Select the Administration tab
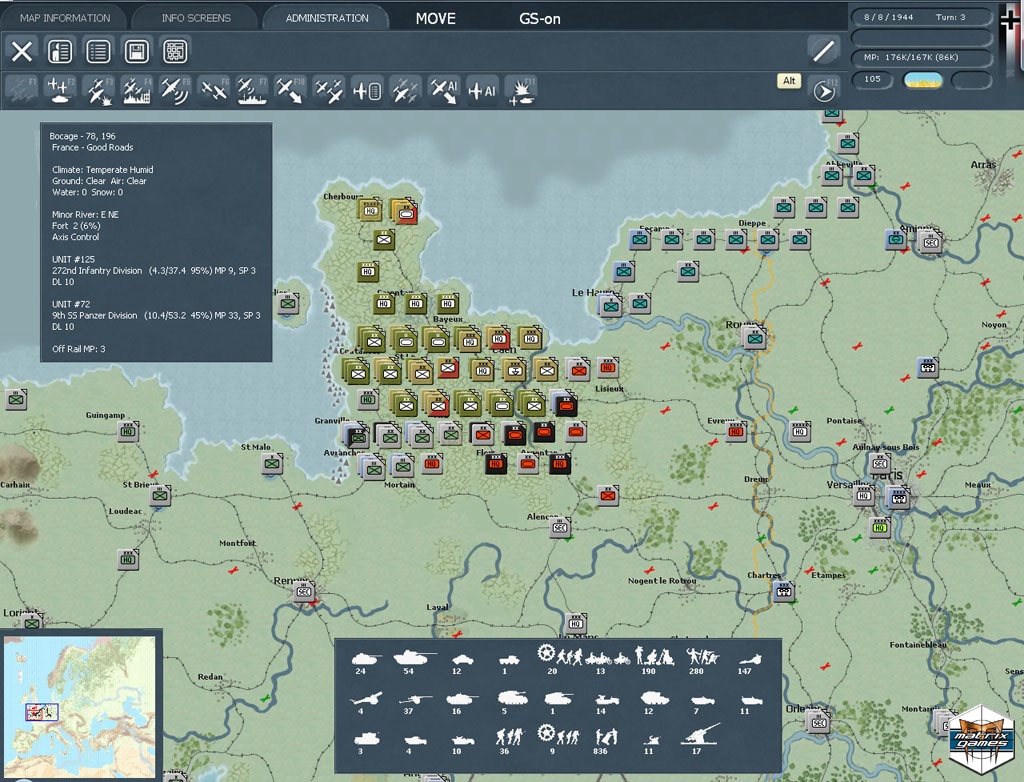The width and height of the screenshot is (1024, 782). (327, 18)
